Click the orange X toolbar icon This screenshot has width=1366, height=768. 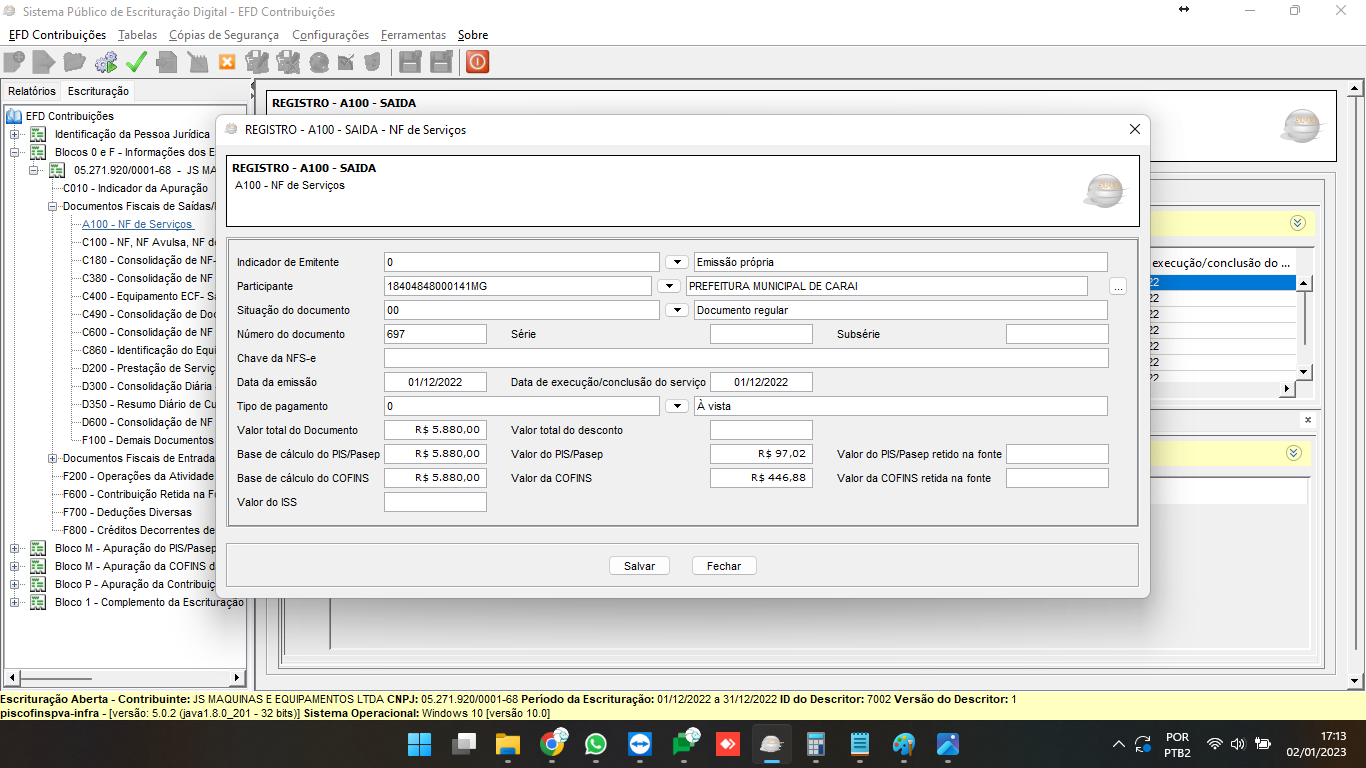point(227,62)
